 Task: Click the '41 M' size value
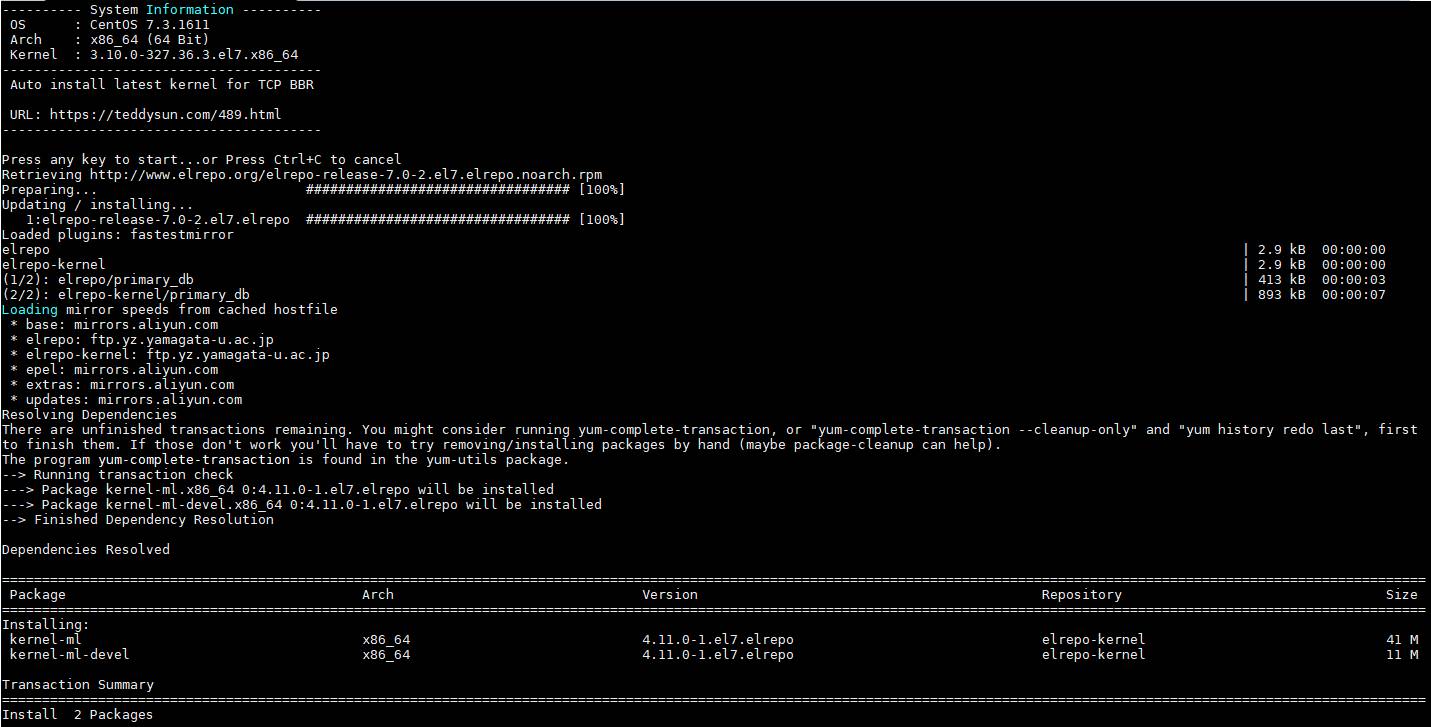coord(1402,640)
